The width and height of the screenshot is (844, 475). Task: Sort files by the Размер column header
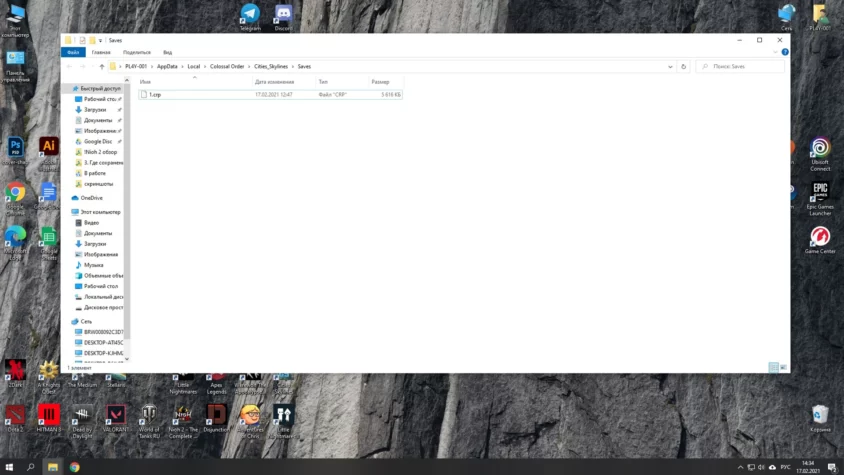tap(380, 82)
